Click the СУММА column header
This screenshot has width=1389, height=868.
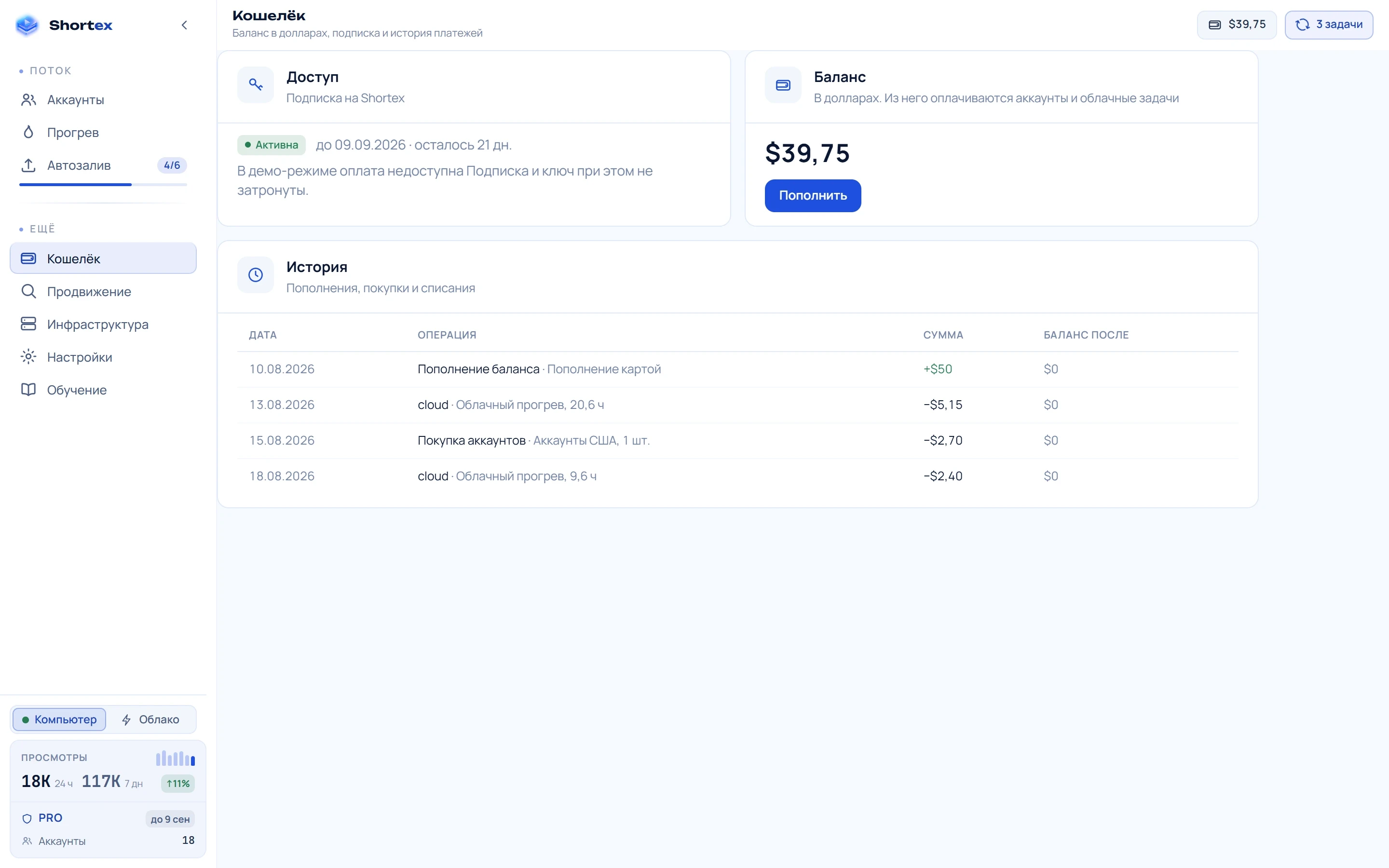click(x=943, y=335)
